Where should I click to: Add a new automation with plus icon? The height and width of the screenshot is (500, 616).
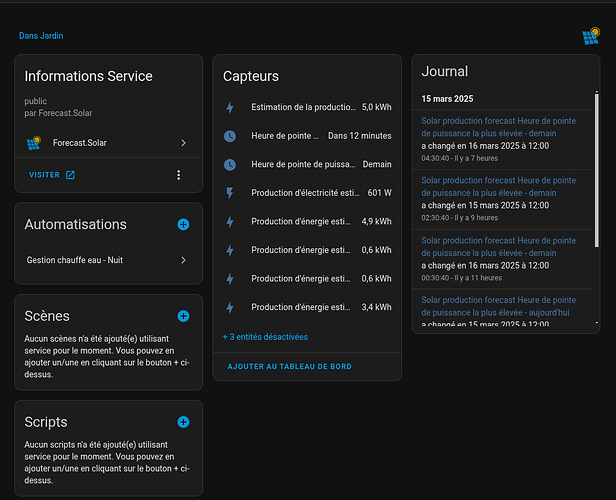[183, 224]
